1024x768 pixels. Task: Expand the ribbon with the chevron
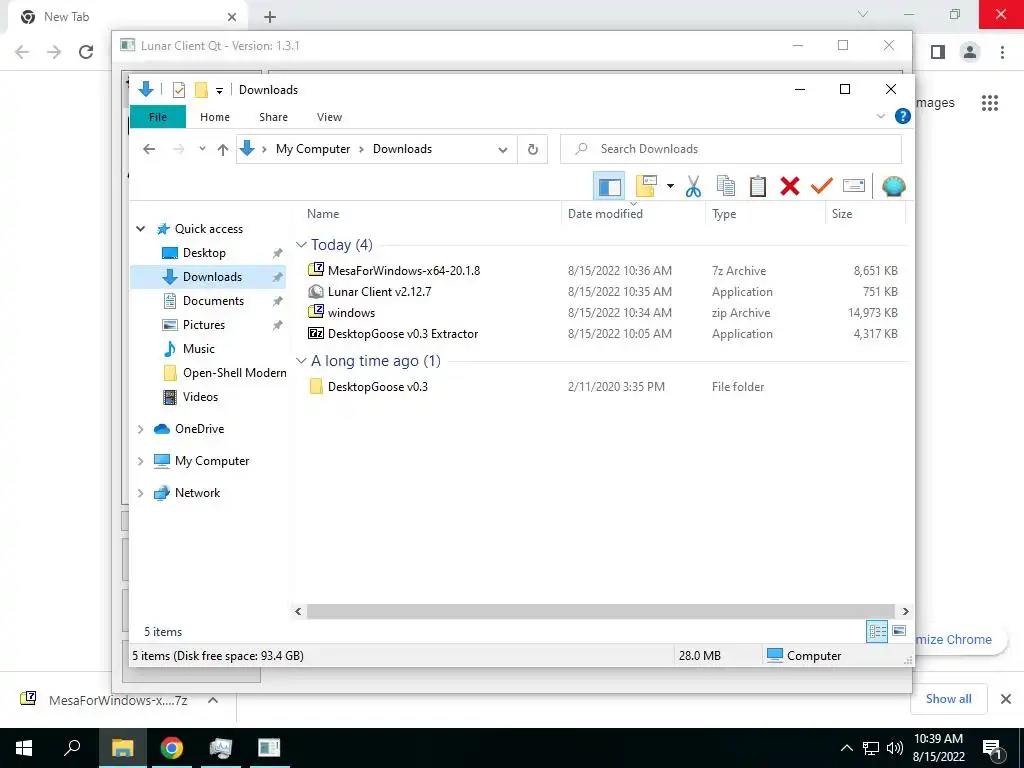(x=880, y=116)
